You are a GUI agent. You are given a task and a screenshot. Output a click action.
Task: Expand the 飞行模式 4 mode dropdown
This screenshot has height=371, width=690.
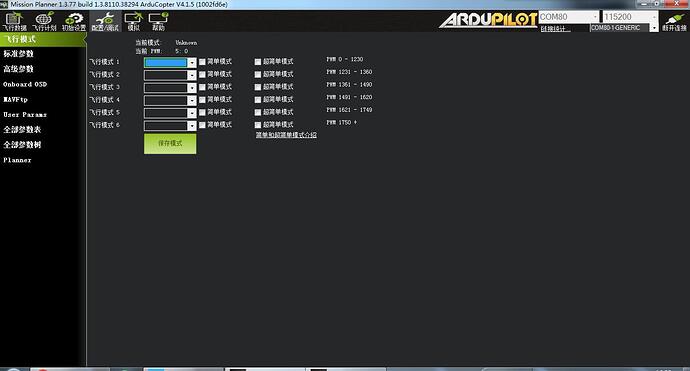click(x=170, y=100)
